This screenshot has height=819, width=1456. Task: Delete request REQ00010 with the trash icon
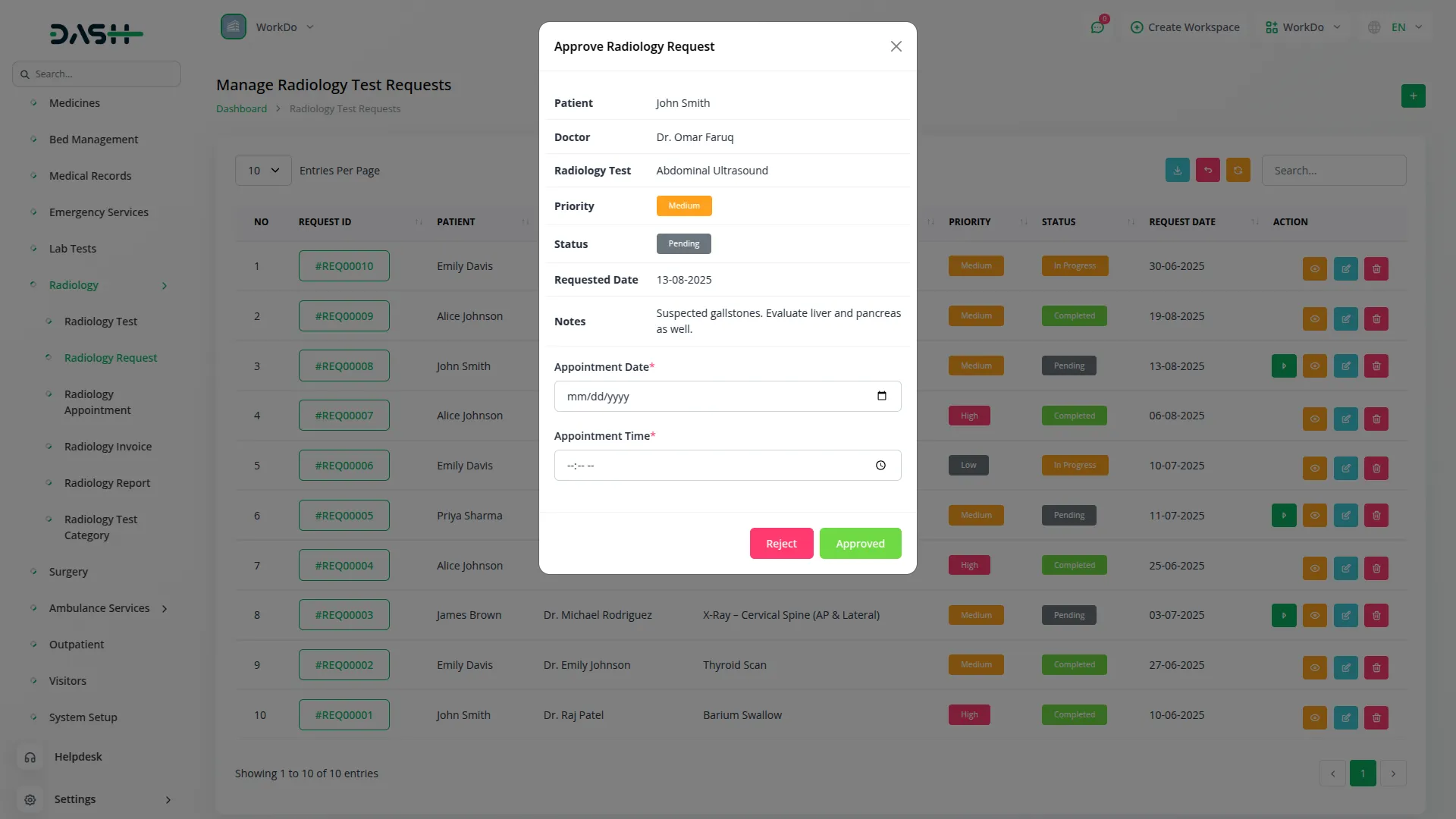click(1376, 268)
